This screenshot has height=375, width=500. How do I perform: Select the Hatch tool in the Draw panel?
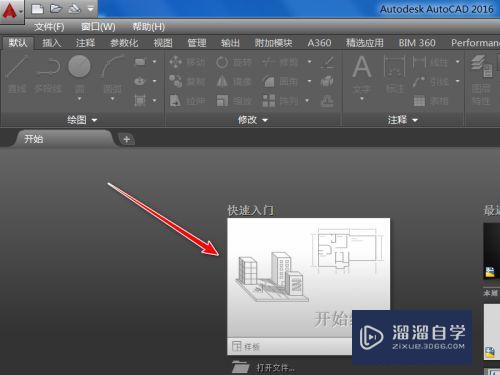(x=140, y=100)
